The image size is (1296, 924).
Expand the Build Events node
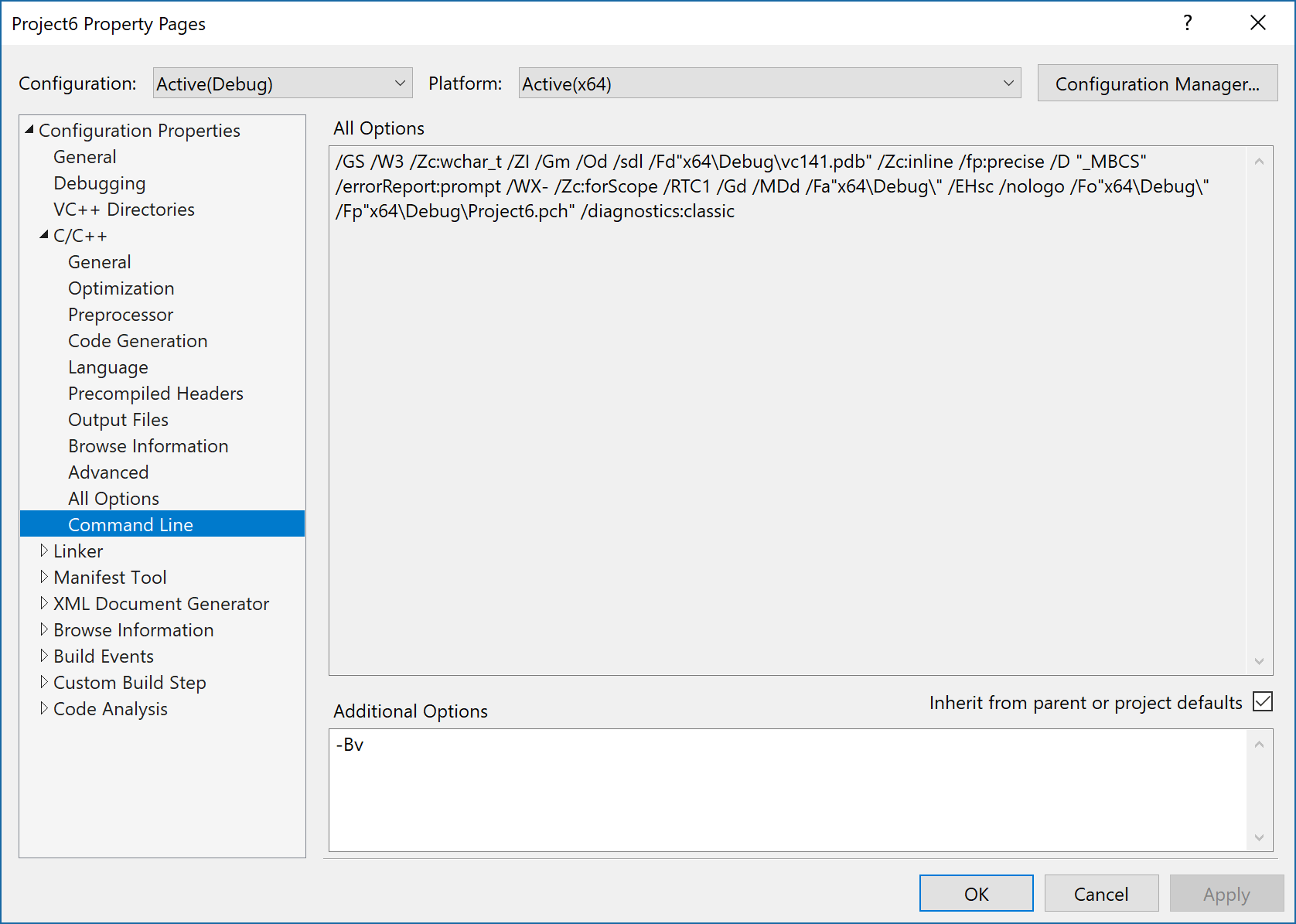(45, 656)
